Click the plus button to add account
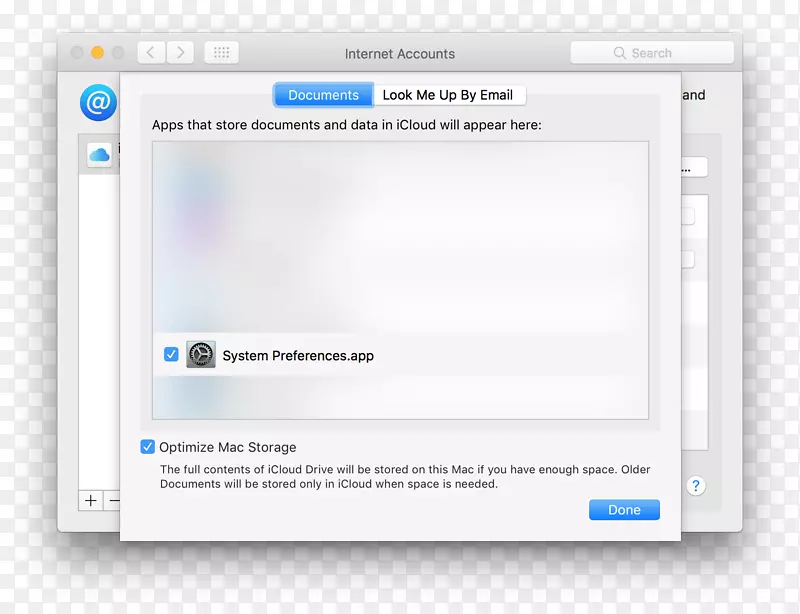 click(91, 500)
